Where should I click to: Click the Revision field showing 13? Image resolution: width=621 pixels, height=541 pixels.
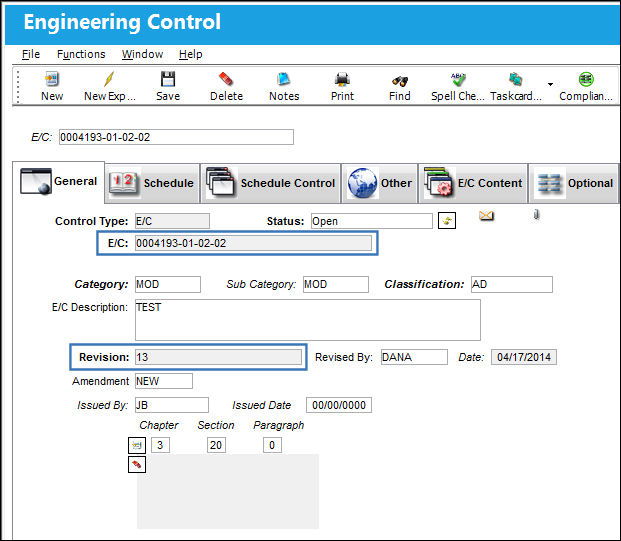(x=218, y=357)
